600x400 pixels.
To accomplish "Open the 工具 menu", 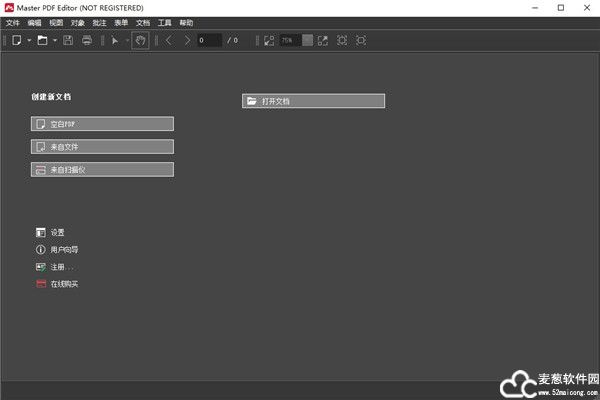I will [x=165, y=22].
